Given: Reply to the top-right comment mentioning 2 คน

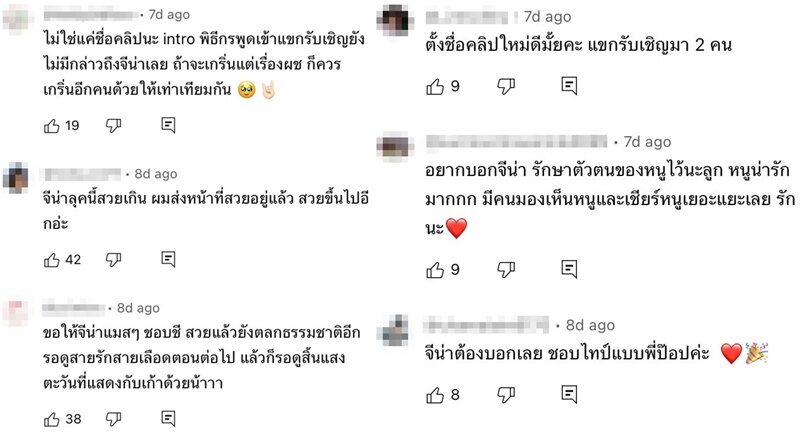Looking at the screenshot, I should point(569,86).
